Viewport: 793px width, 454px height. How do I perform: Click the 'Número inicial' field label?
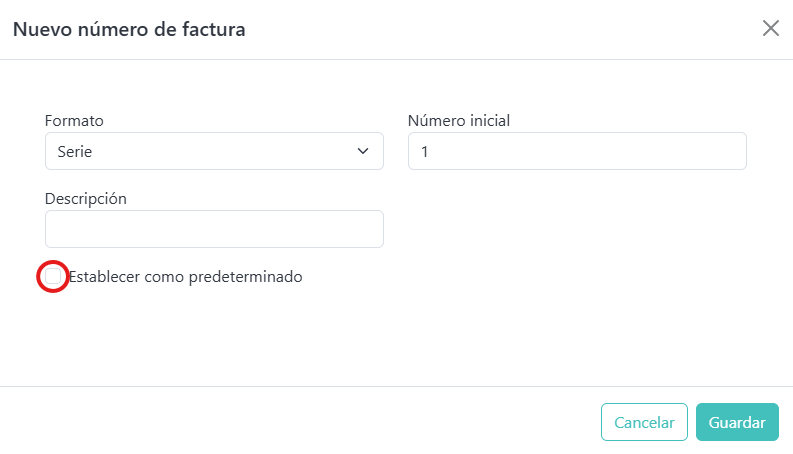459,121
